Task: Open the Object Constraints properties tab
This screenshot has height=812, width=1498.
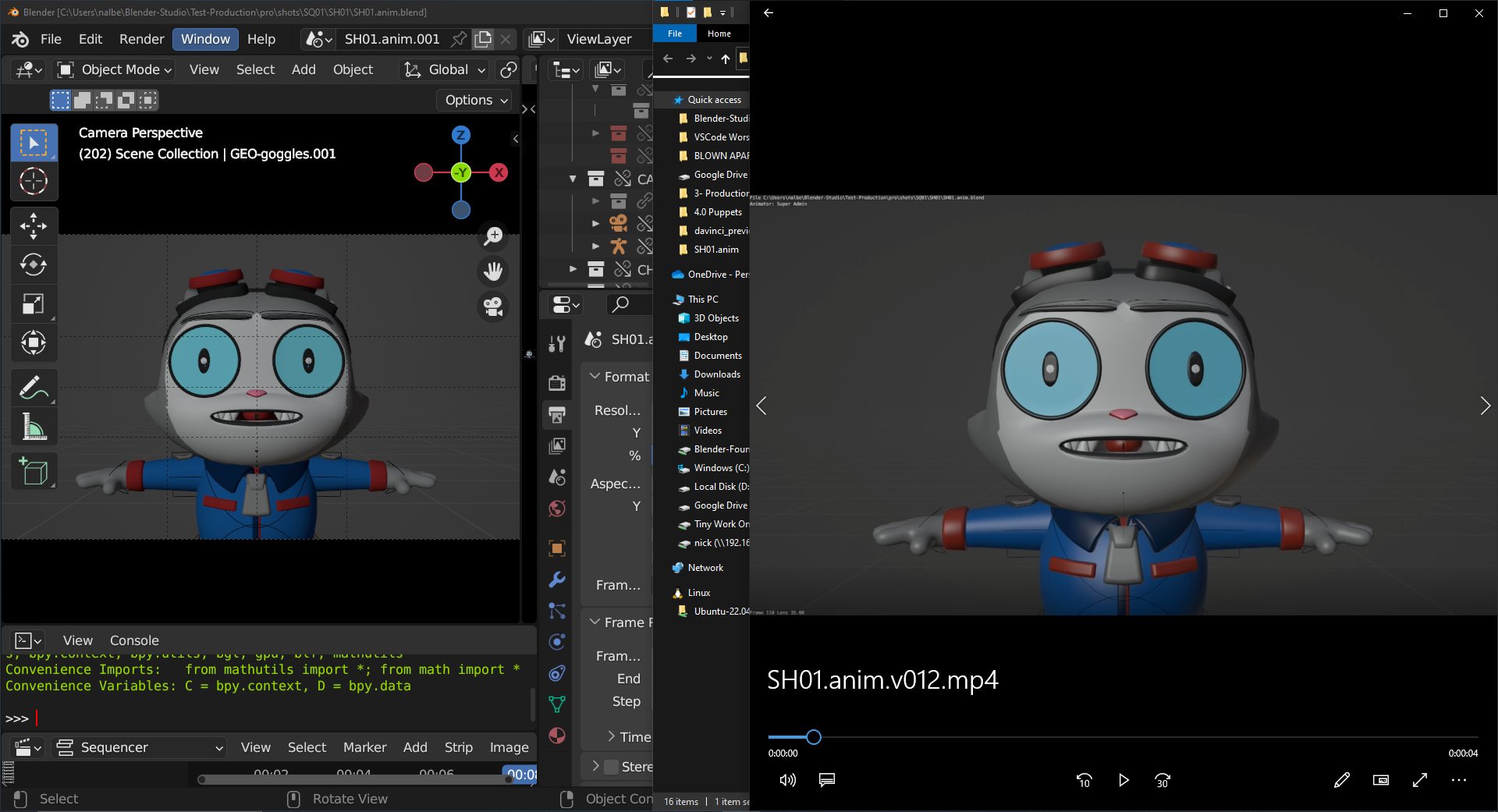Action: click(557, 673)
